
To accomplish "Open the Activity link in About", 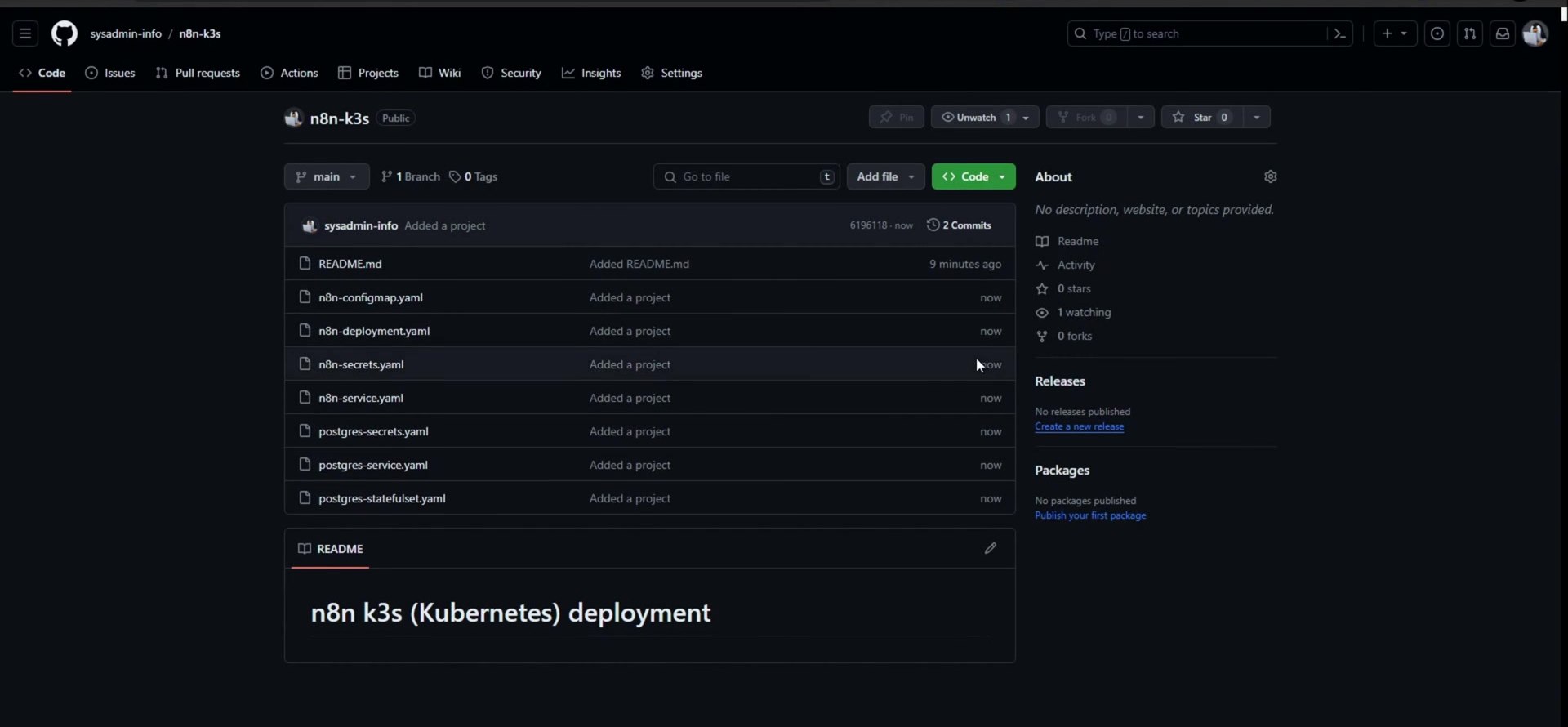I will pos(1066,265).
